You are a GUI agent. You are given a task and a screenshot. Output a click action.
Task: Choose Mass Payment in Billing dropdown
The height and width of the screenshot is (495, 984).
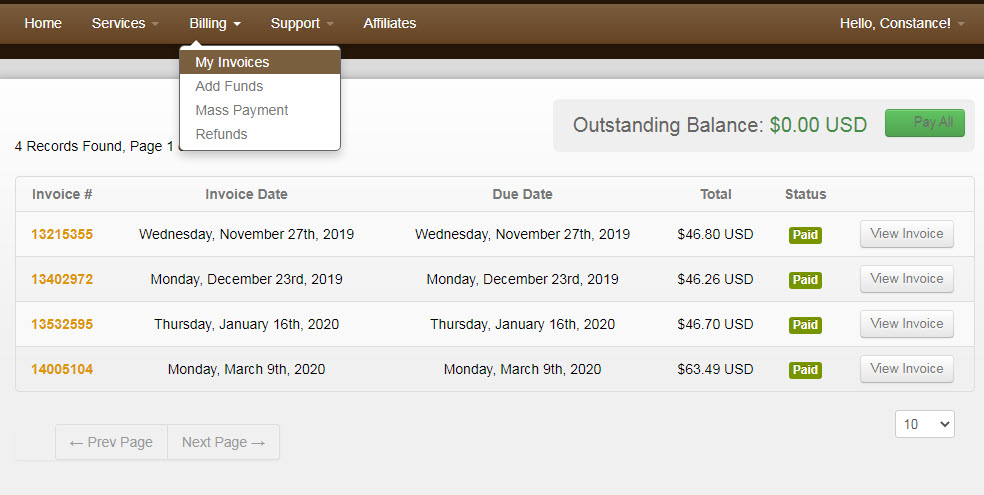tap(242, 110)
